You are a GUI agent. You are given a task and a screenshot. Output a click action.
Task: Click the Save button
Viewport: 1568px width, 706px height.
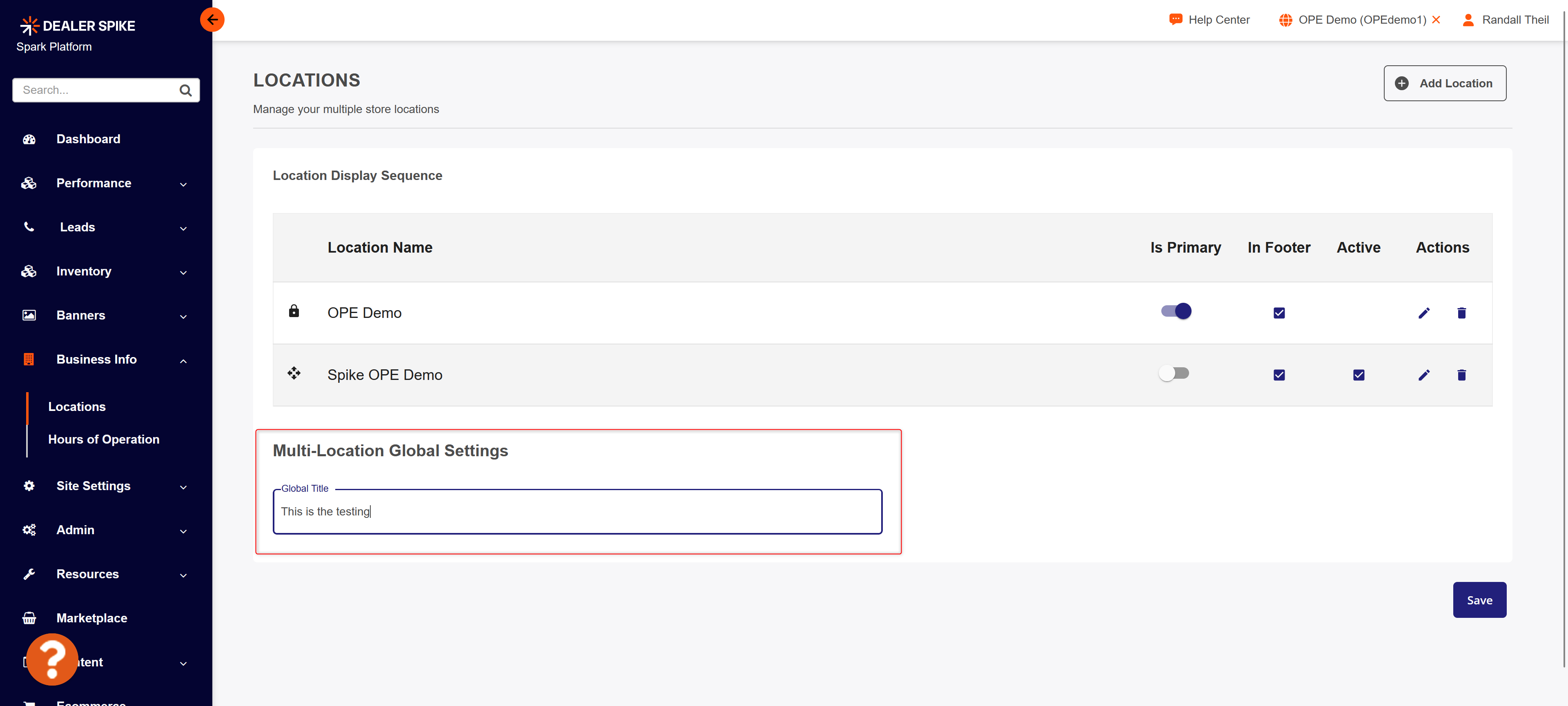[x=1480, y=600]
